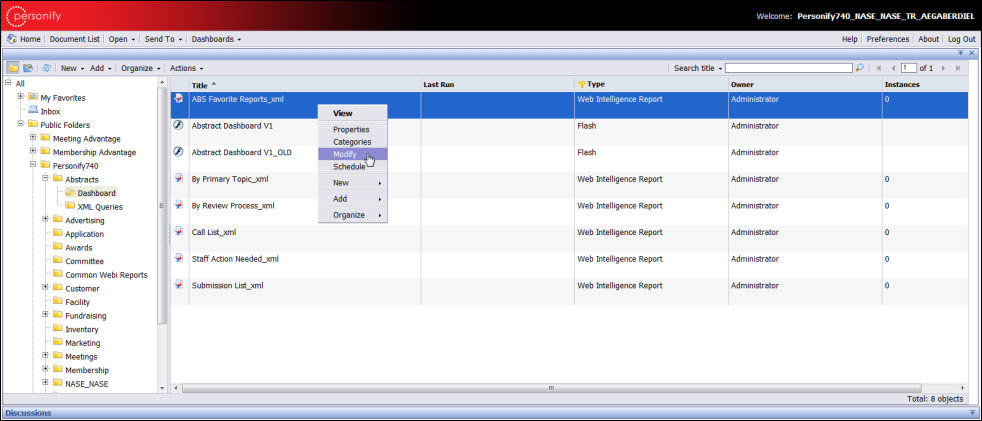Screen dimensions: 982x421
Task: Collapse the Abstracts folder
Action: pos(46,178)
